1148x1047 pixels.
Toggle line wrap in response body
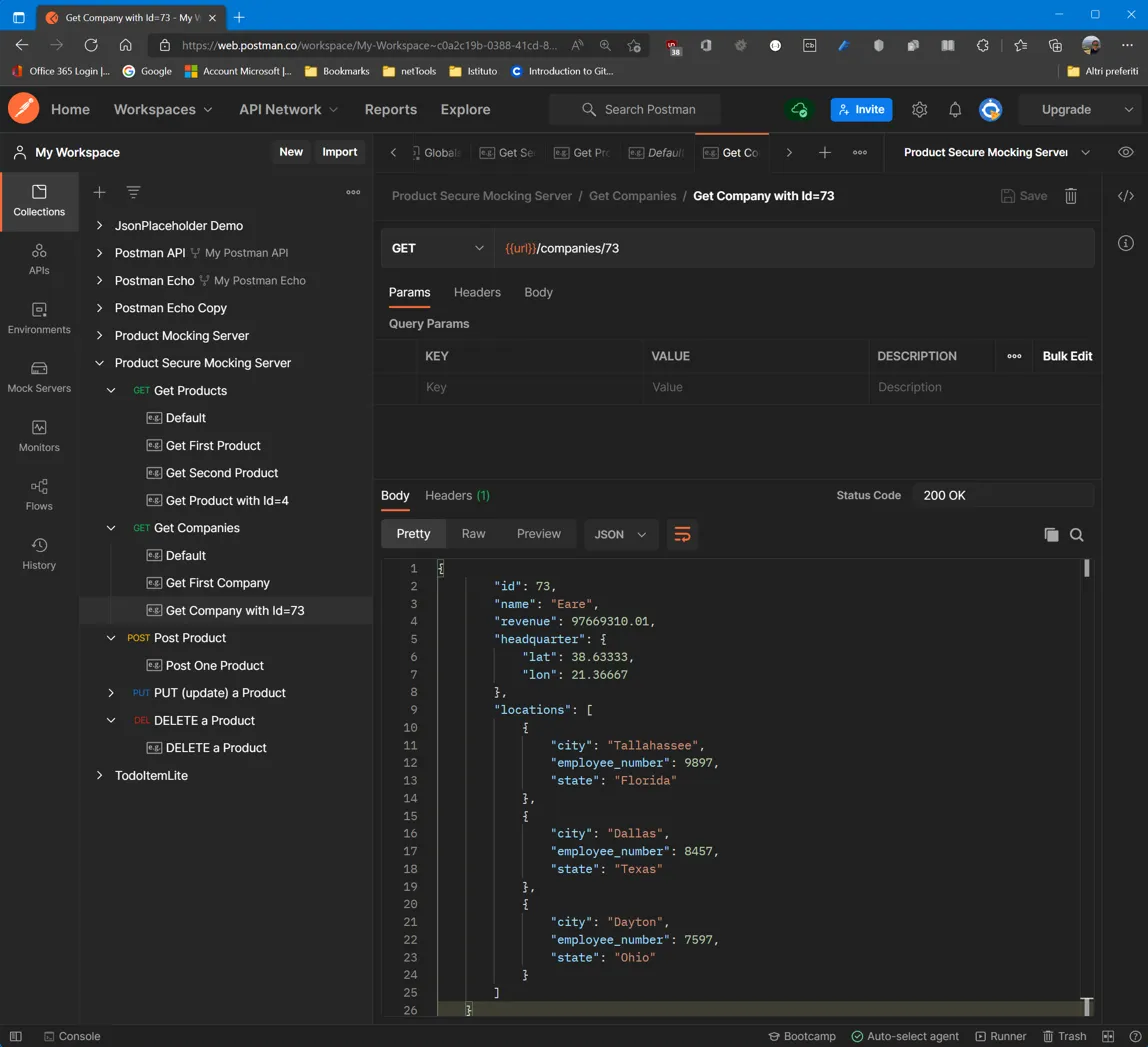click(682, 534)
